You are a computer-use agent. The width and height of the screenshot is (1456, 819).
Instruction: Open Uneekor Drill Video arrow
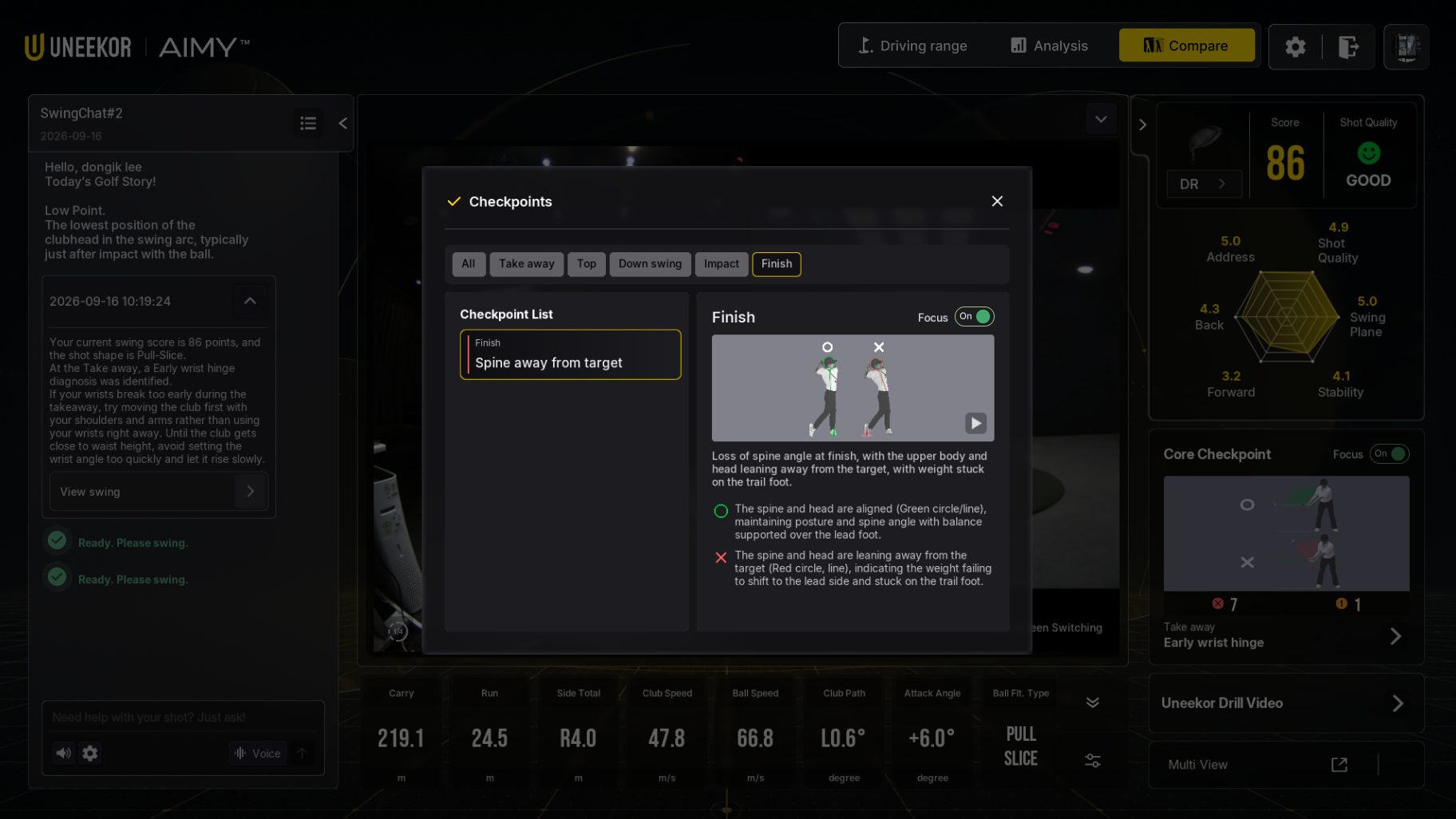click(x=1398, y=703)
